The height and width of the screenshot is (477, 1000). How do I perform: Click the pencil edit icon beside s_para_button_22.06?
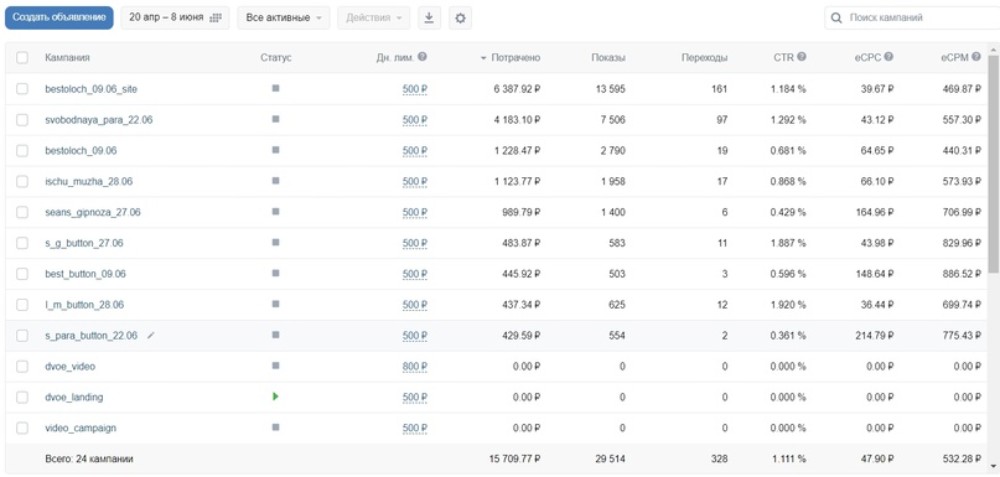[151, 336]
